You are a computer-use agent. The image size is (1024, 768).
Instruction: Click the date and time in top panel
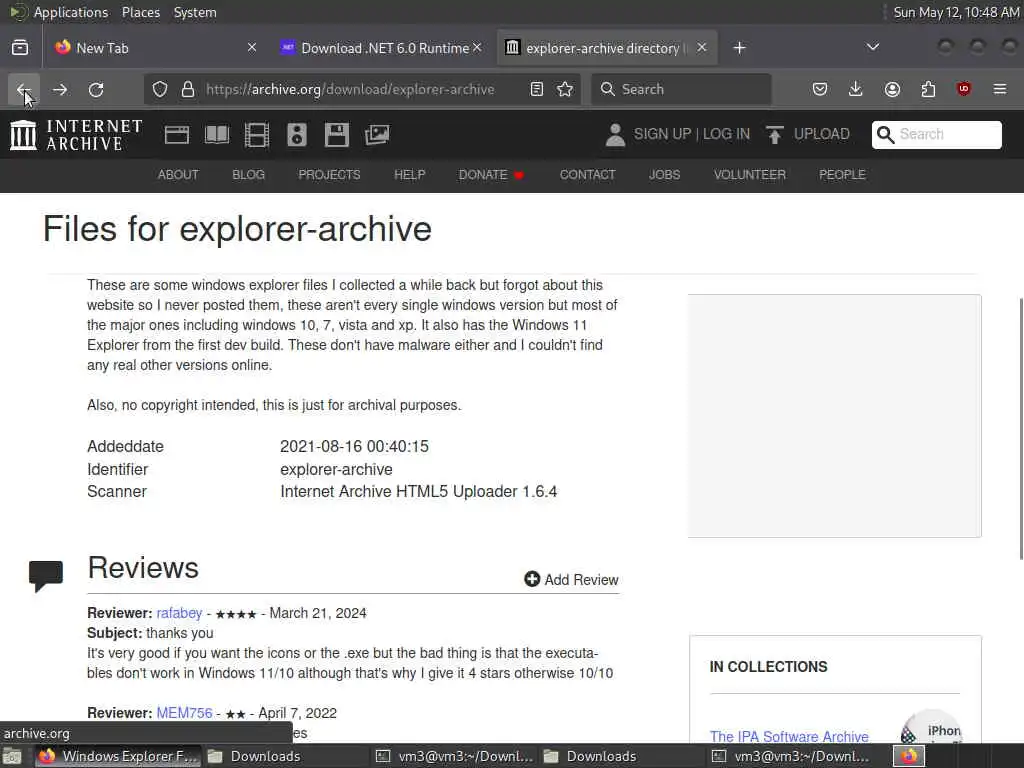tap(955, 12)
